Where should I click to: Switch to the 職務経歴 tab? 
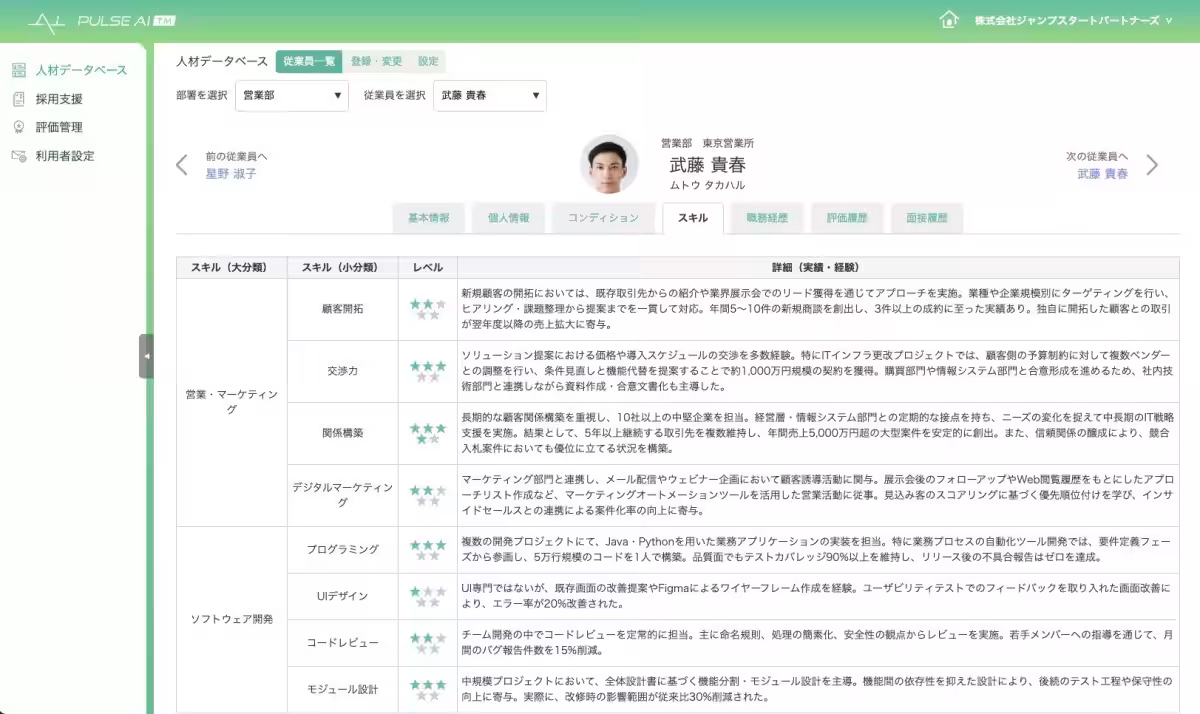(766, 218)
